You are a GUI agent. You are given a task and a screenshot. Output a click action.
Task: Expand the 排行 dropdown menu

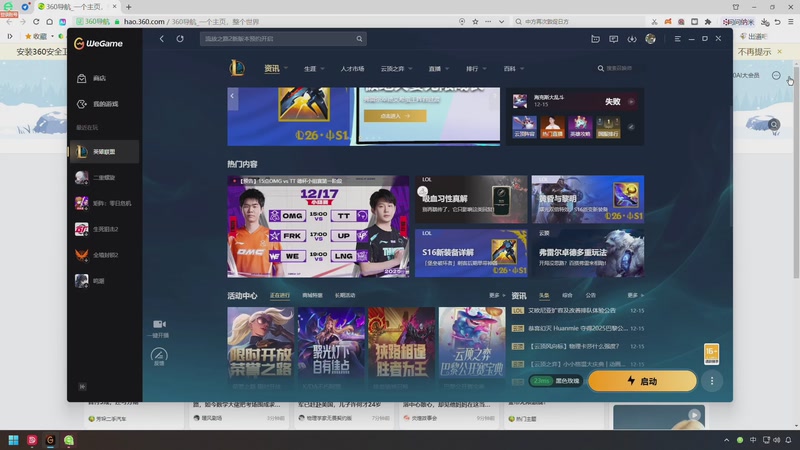pos(476,69)
